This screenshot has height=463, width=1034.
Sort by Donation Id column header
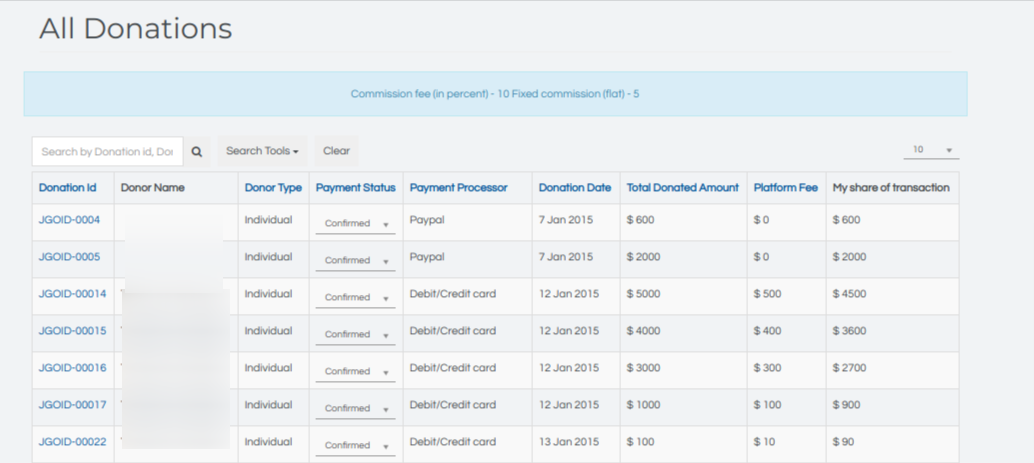68,188
